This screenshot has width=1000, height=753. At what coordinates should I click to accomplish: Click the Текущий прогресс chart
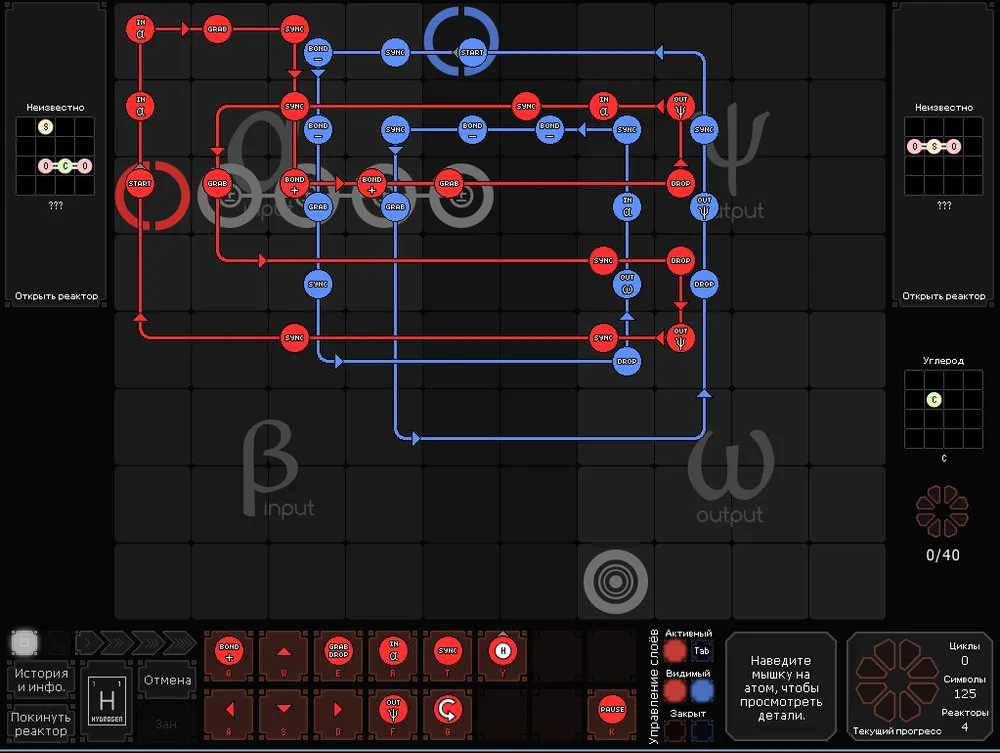(x=896, y=682)
